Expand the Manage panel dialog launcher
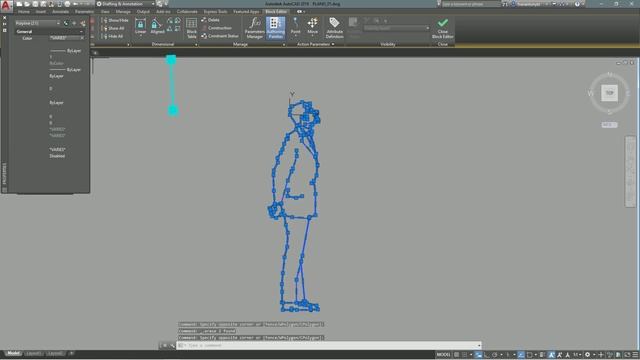The width and height of the screenshot is (640, 360). click(284, 44)
